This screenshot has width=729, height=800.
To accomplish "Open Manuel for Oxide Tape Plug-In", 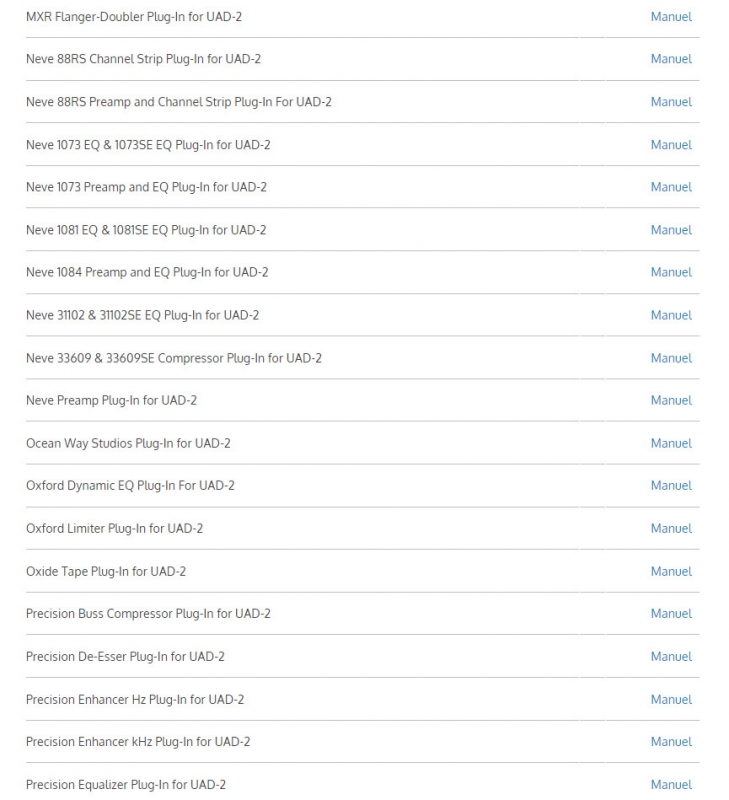I will (x=670, y=571).
